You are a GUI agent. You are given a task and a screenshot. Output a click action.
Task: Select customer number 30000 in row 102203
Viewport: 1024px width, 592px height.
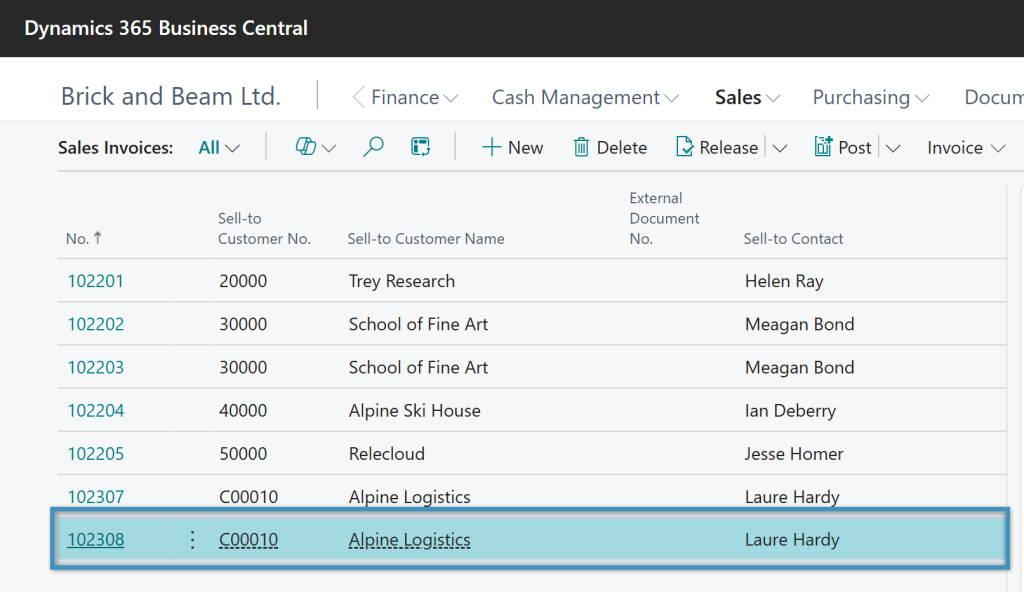pos(243,367)
